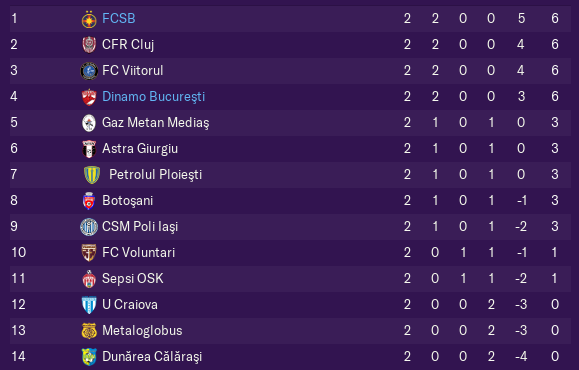
Task: Click the Sepsi OSK club badge
Action: point(89,279)
